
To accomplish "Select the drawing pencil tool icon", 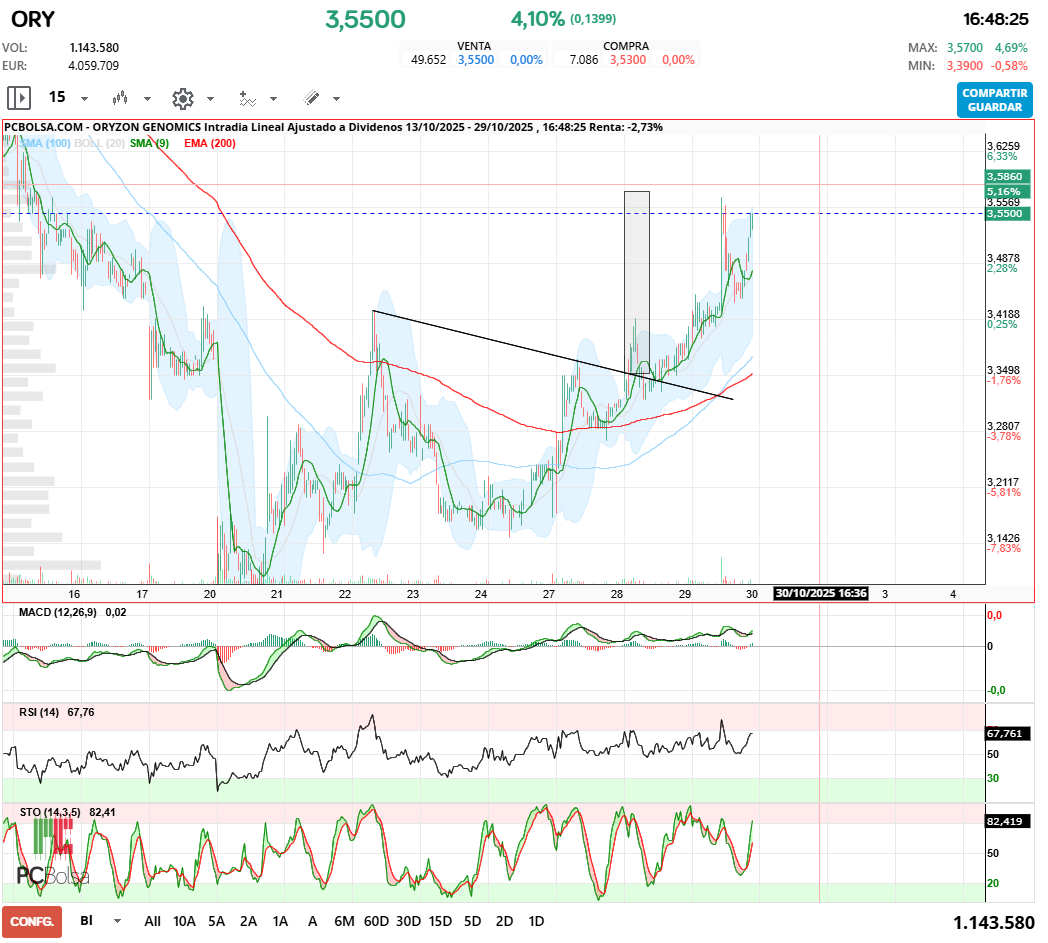I will [x=312, y=98].
